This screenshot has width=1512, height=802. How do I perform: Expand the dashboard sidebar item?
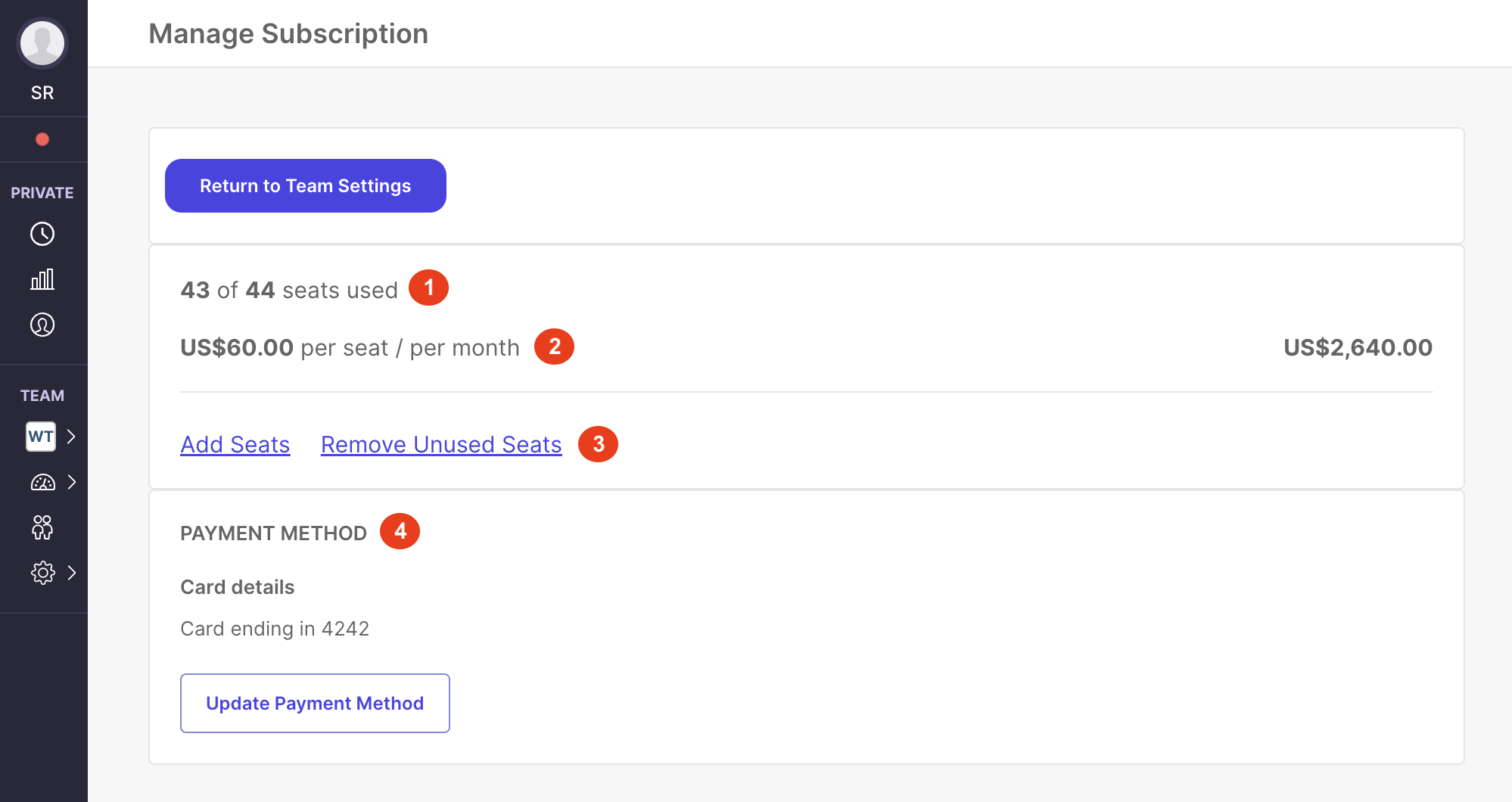[x=73, y=482]
